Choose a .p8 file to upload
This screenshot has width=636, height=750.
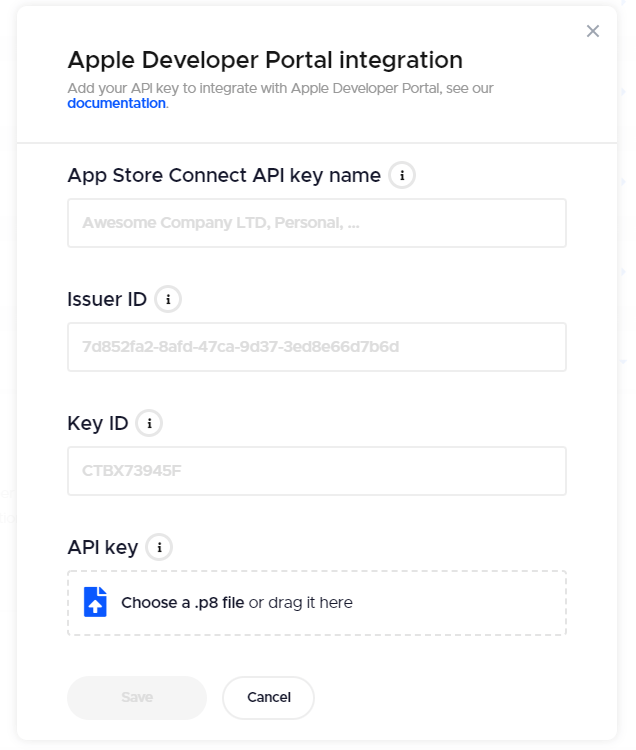(183, 603)
